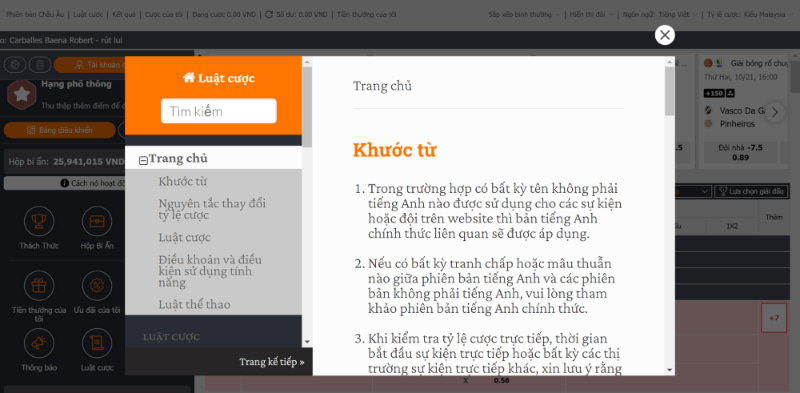Select Luật cược sidebar entry

coord(184,237)
